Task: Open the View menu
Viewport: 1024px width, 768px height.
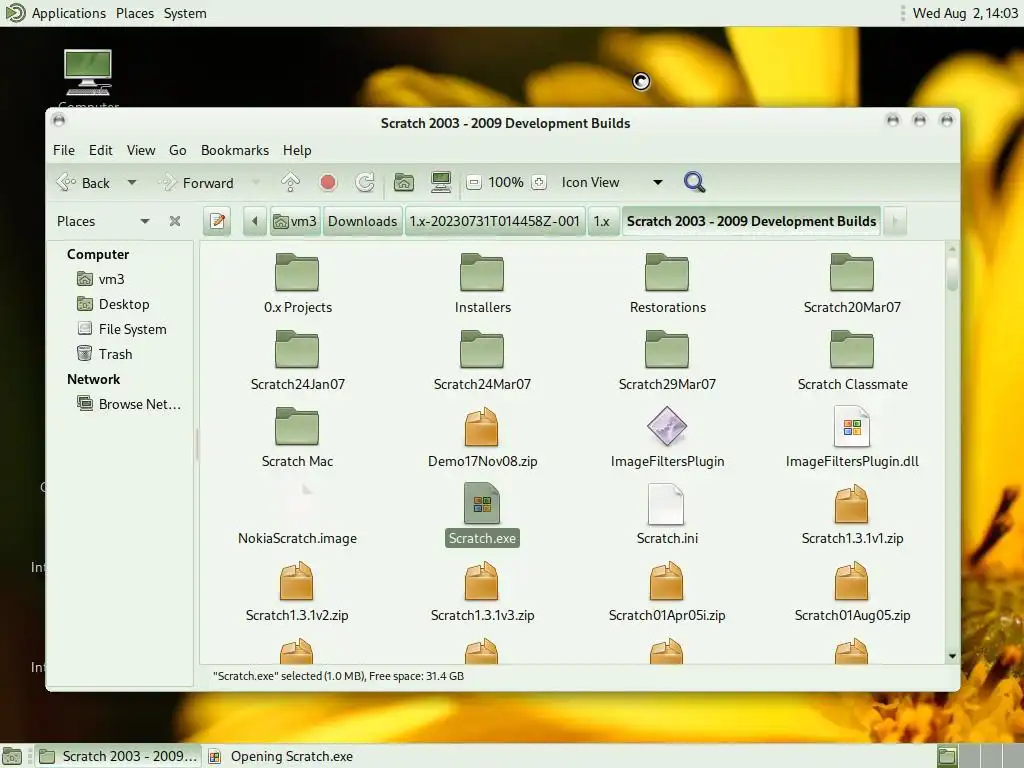Action: tap(140, 150)
